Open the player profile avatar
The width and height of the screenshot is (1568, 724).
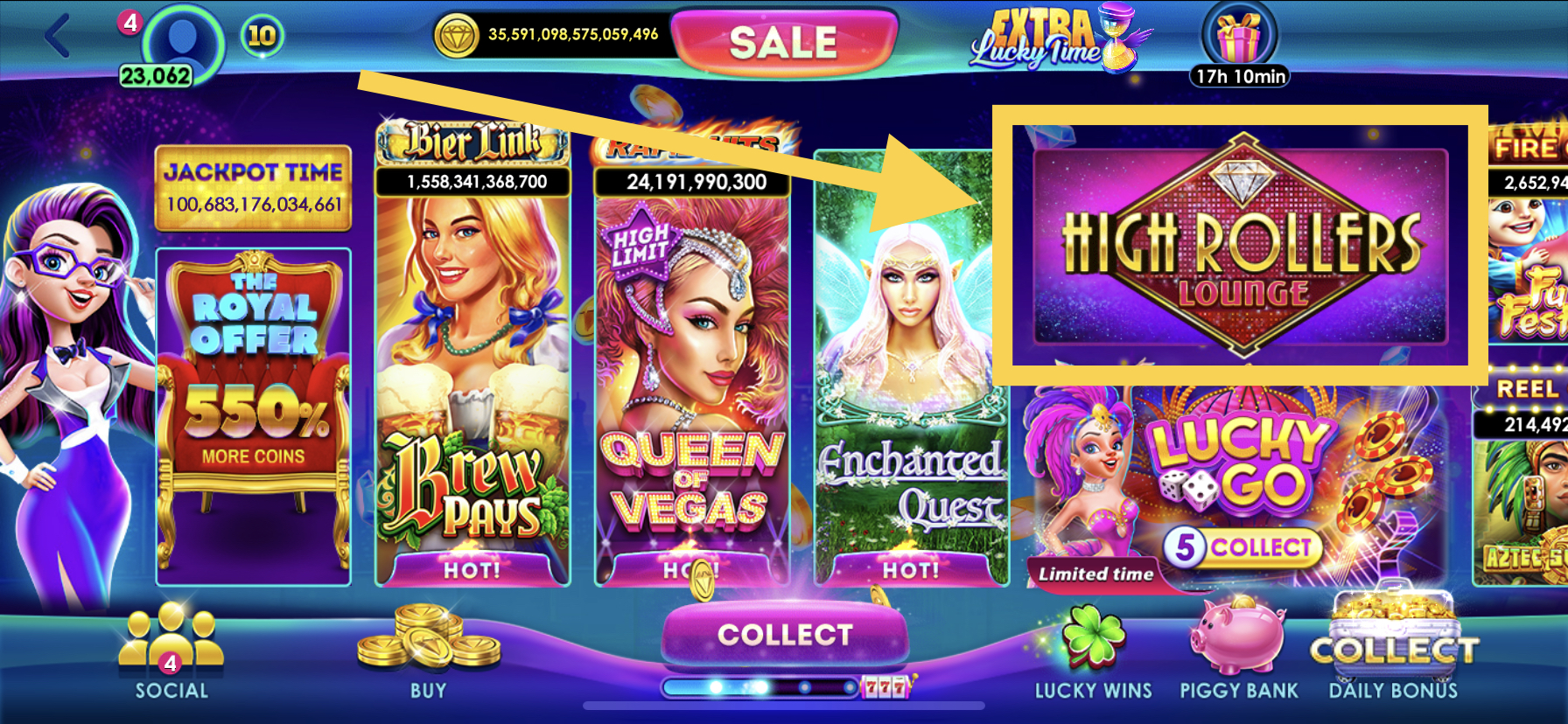point(182,40)
